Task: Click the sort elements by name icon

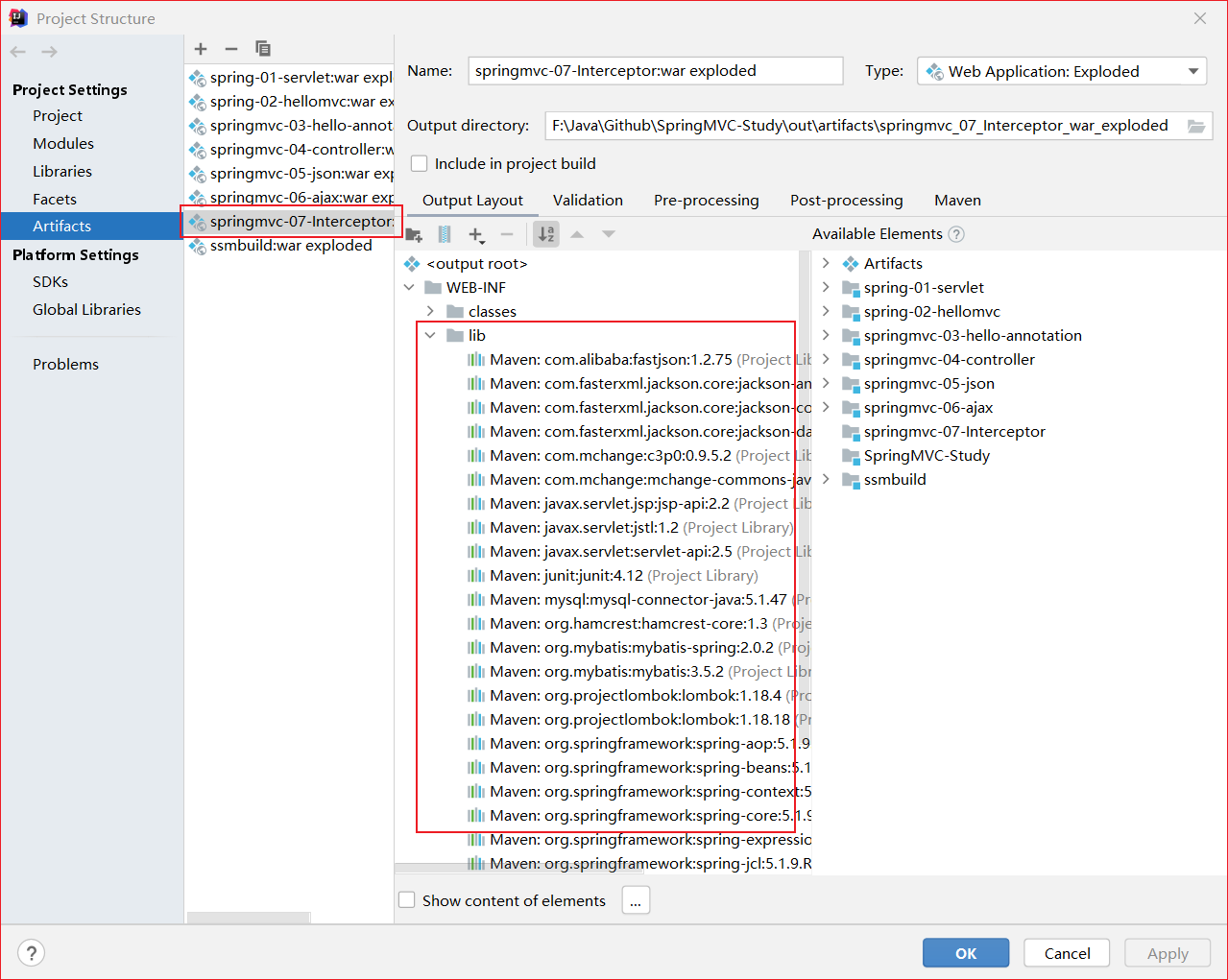Action: 546,234
